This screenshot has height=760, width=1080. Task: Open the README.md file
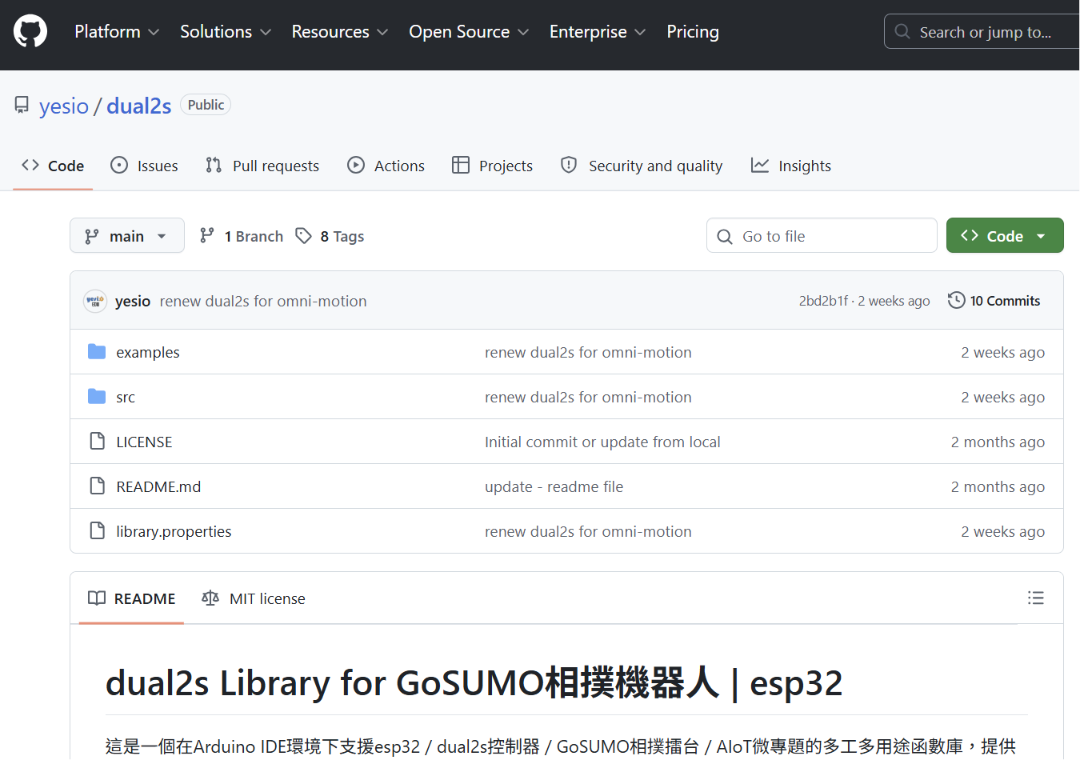click(x=158, y=486)
